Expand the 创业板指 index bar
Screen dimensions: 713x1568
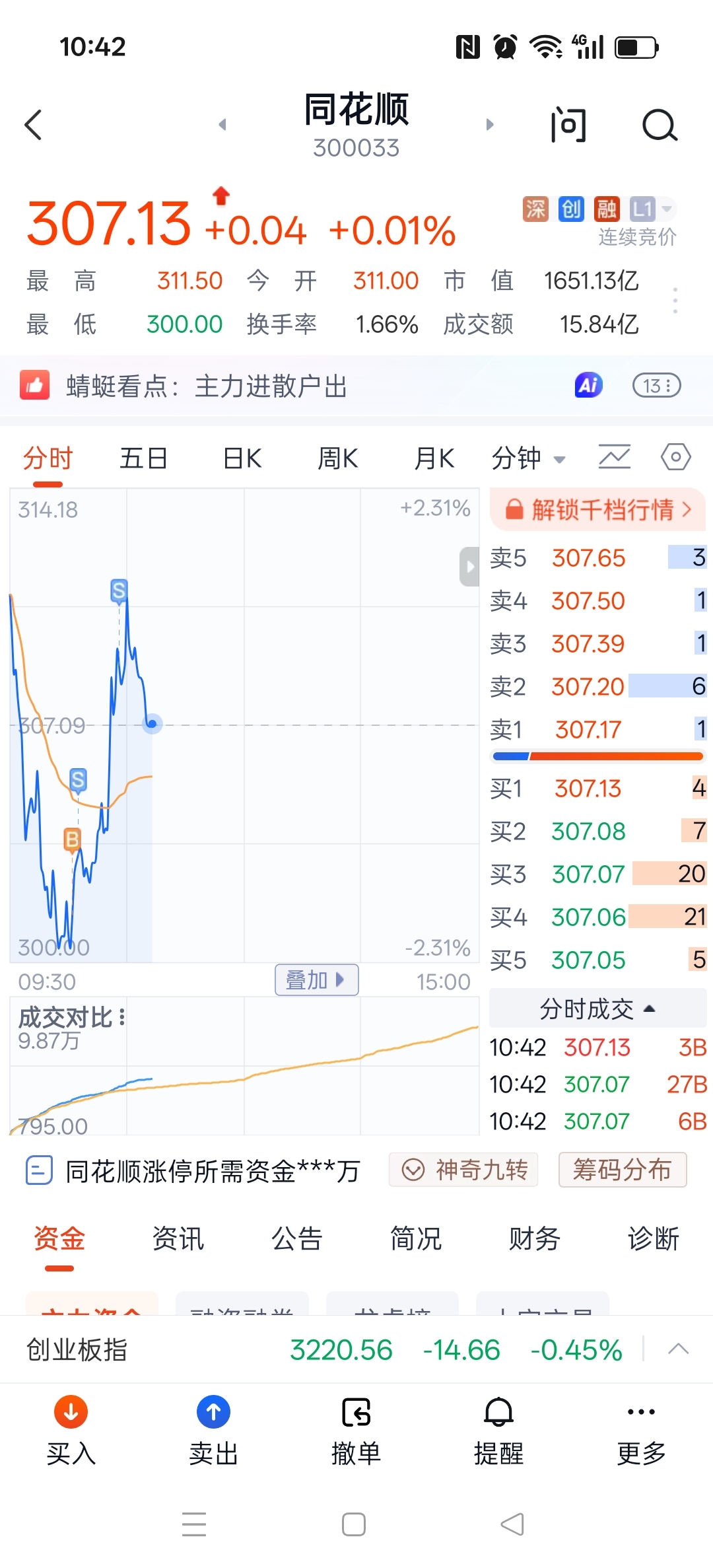(x=678, y=1349)
